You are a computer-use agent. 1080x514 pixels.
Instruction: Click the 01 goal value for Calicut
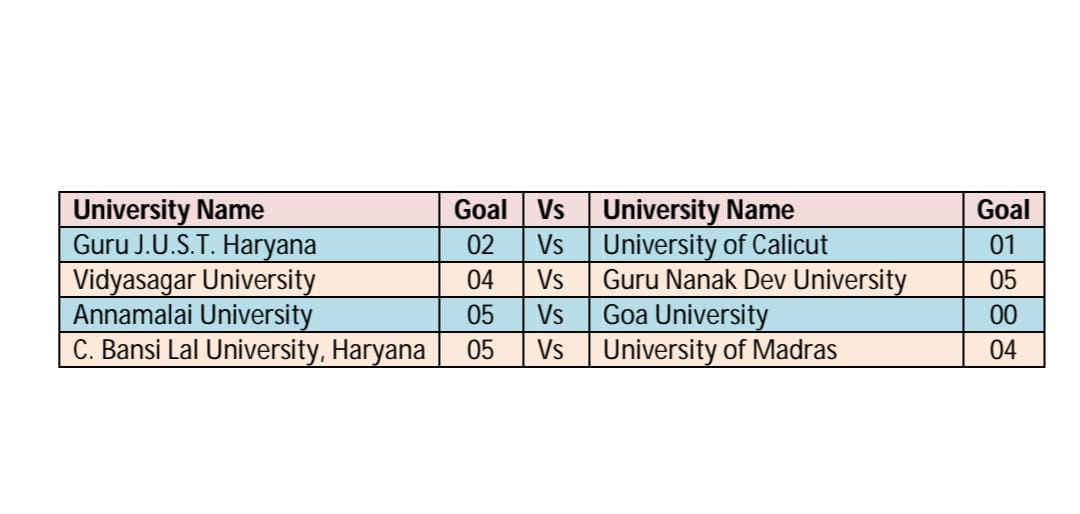tap(1004, 245)
